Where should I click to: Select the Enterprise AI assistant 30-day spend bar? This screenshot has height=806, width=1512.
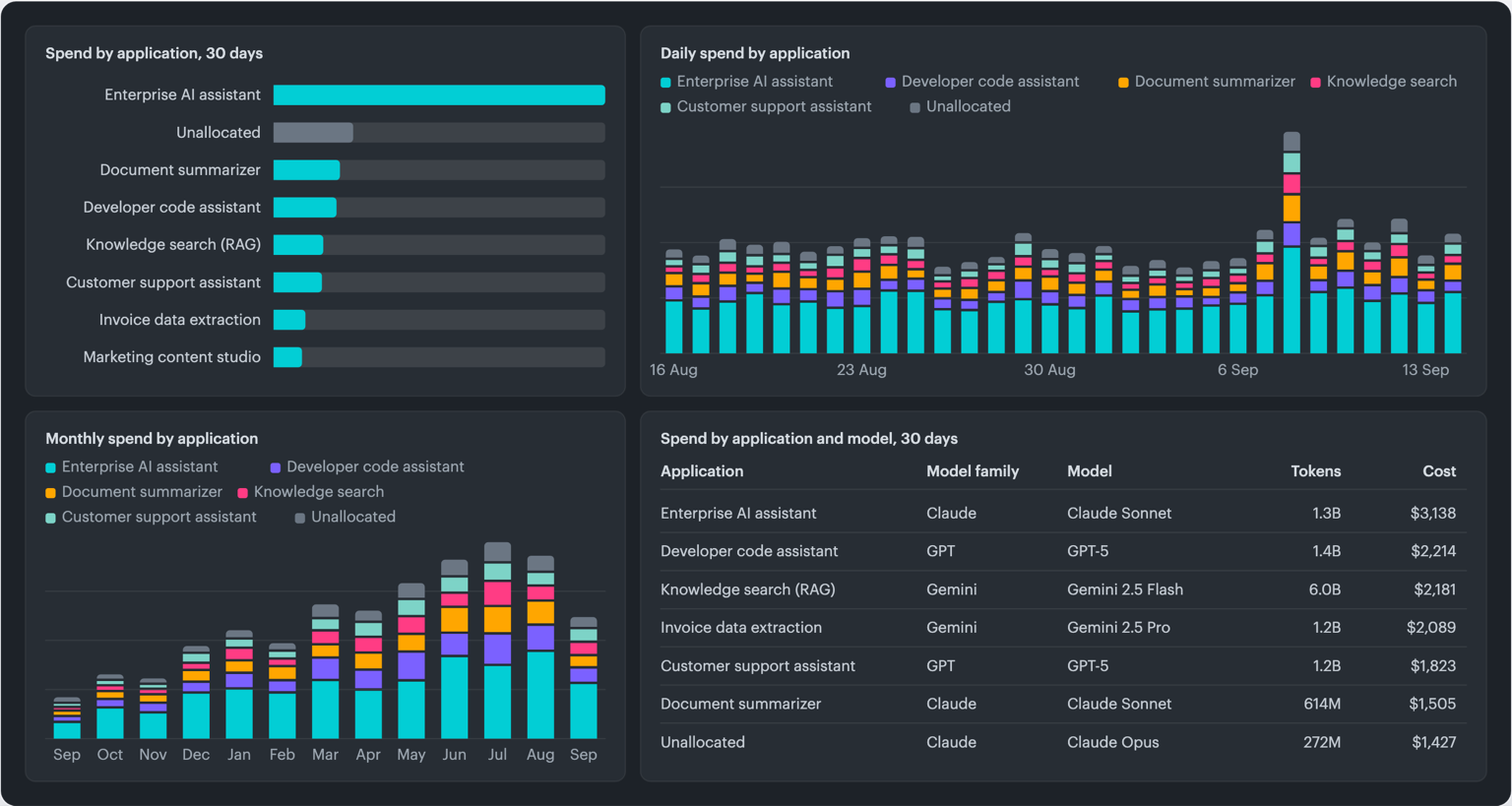439,94
